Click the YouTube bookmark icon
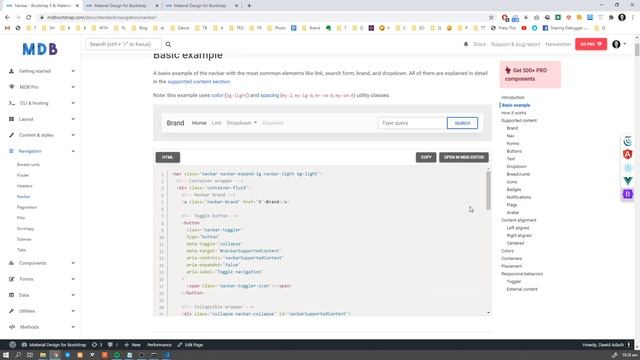Viewport: 640px width, 360px height. coord(524,28)
